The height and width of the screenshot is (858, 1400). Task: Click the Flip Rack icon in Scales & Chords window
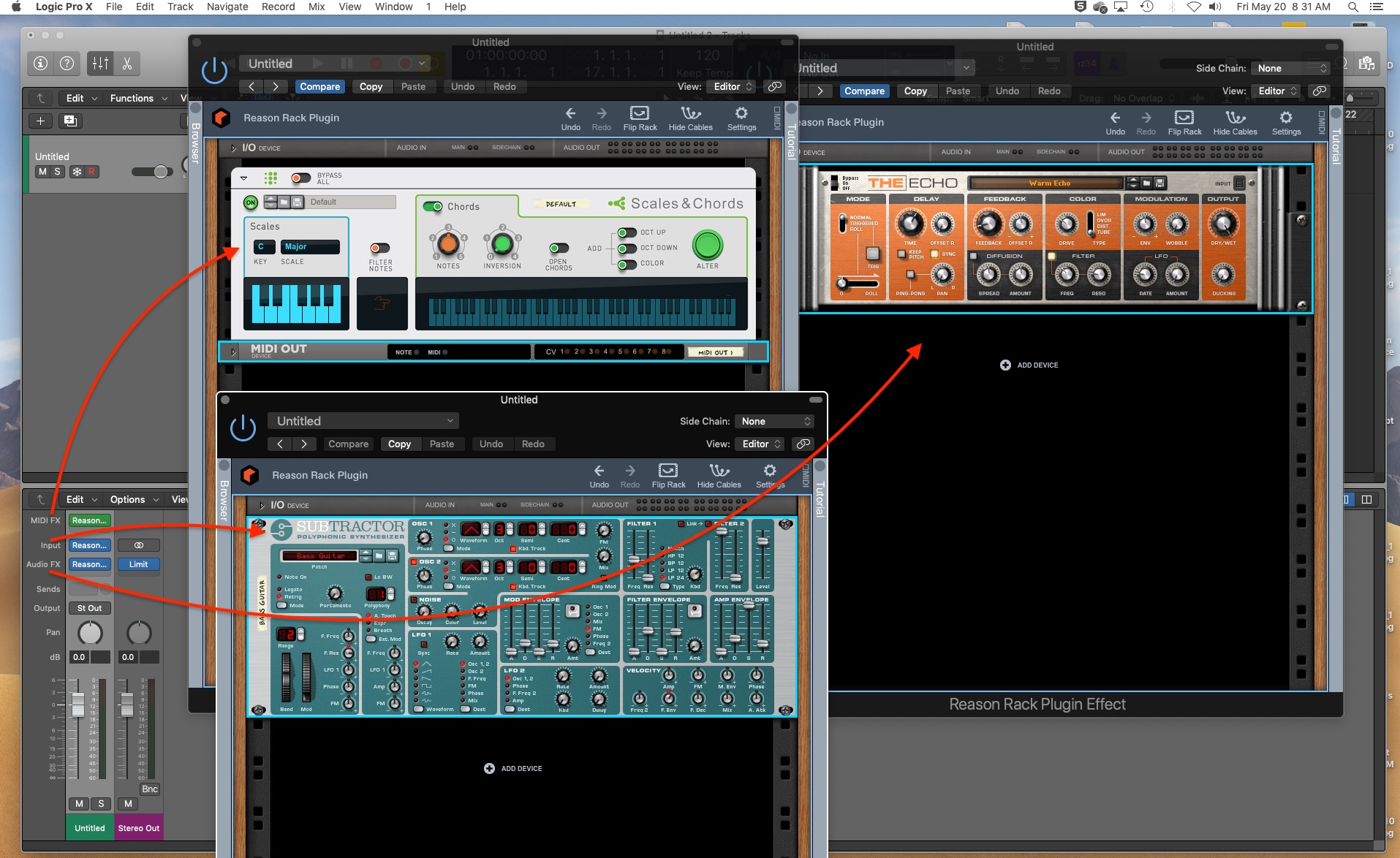(640, 113)
